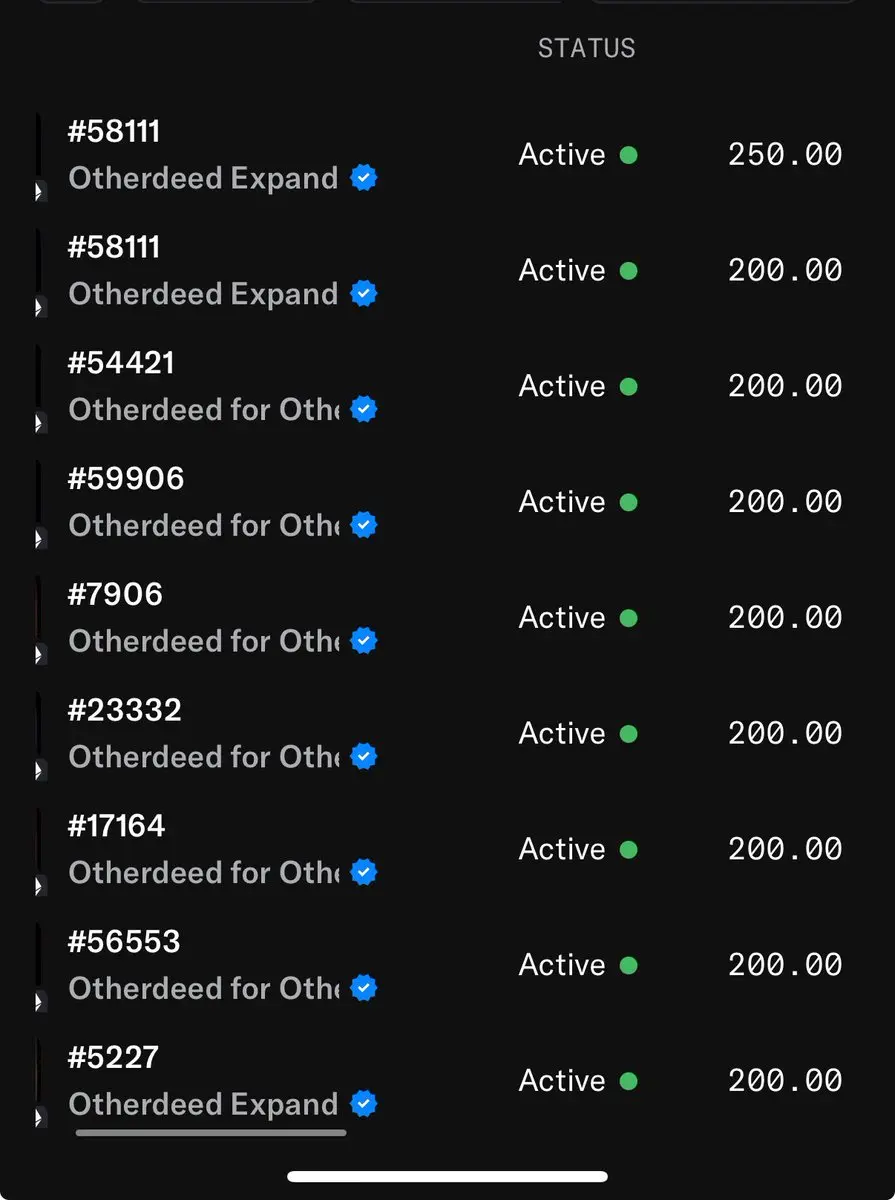Open thumbnail of first #58111 listing
The image size is (895, 1200).
[40, 156]
